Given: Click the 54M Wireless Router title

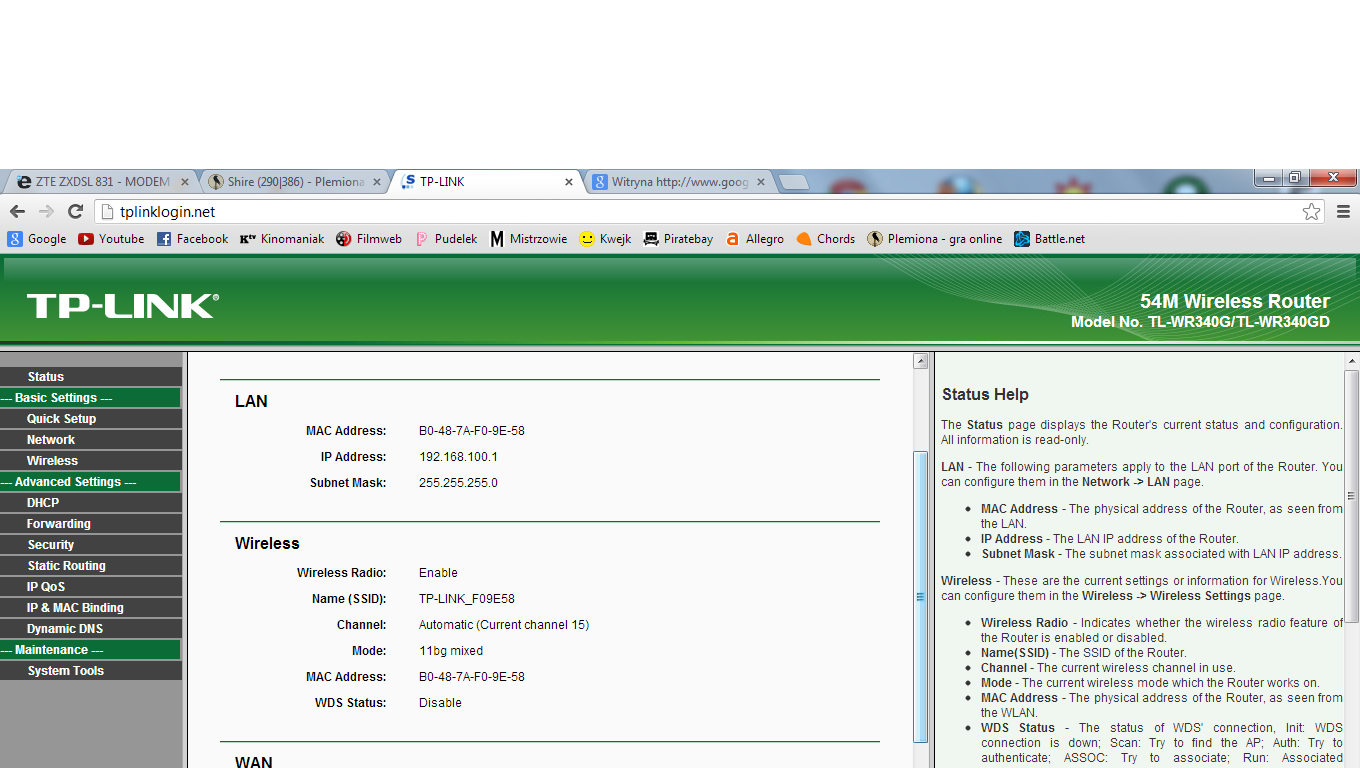Looking at the screenshot, I should click(x=1235, y=301).
